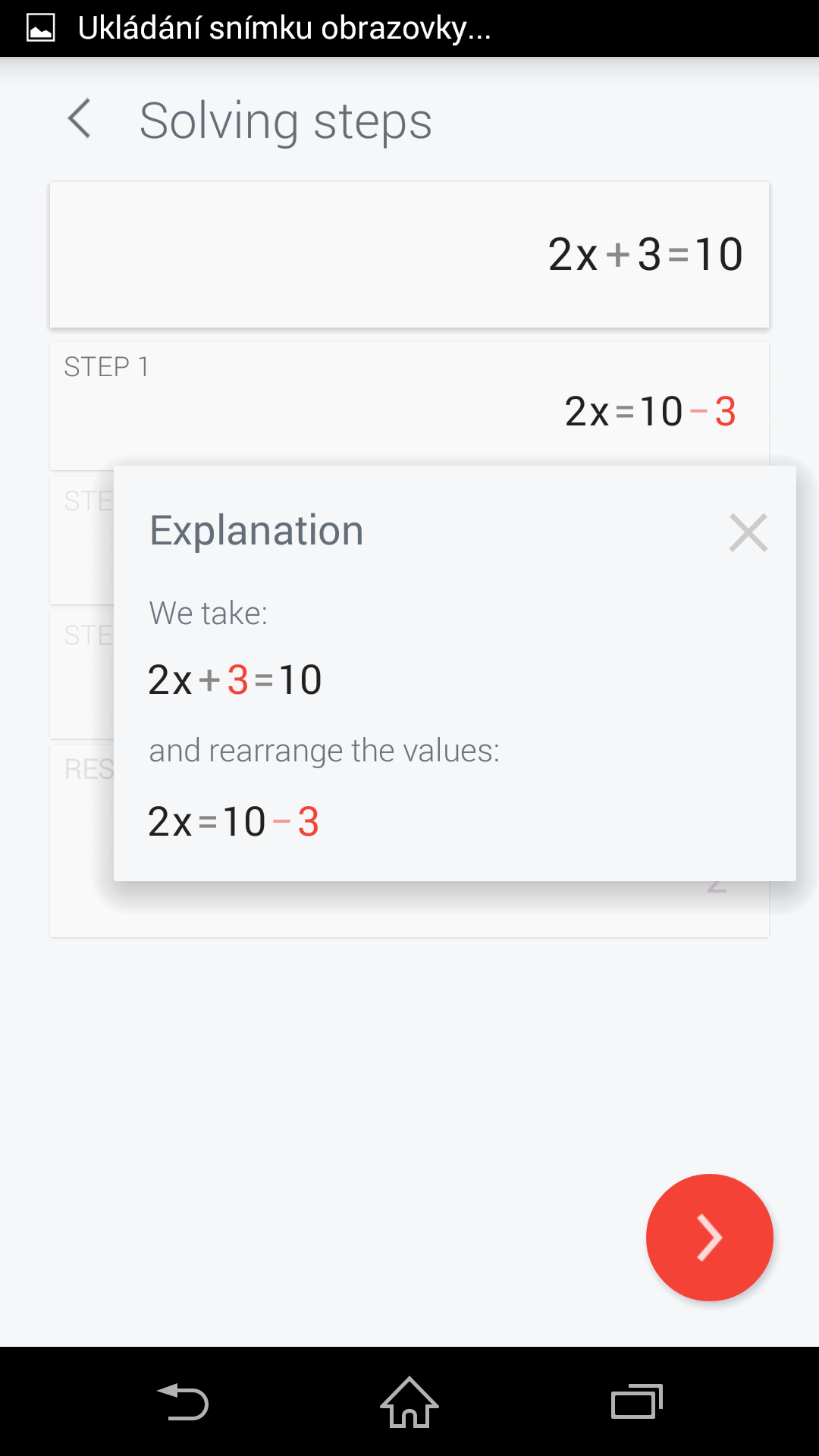Image resolution: width=819 pixels, height=1456 pixels.
Task: Tap the Solving steps title
Action: tap(286, 121)
